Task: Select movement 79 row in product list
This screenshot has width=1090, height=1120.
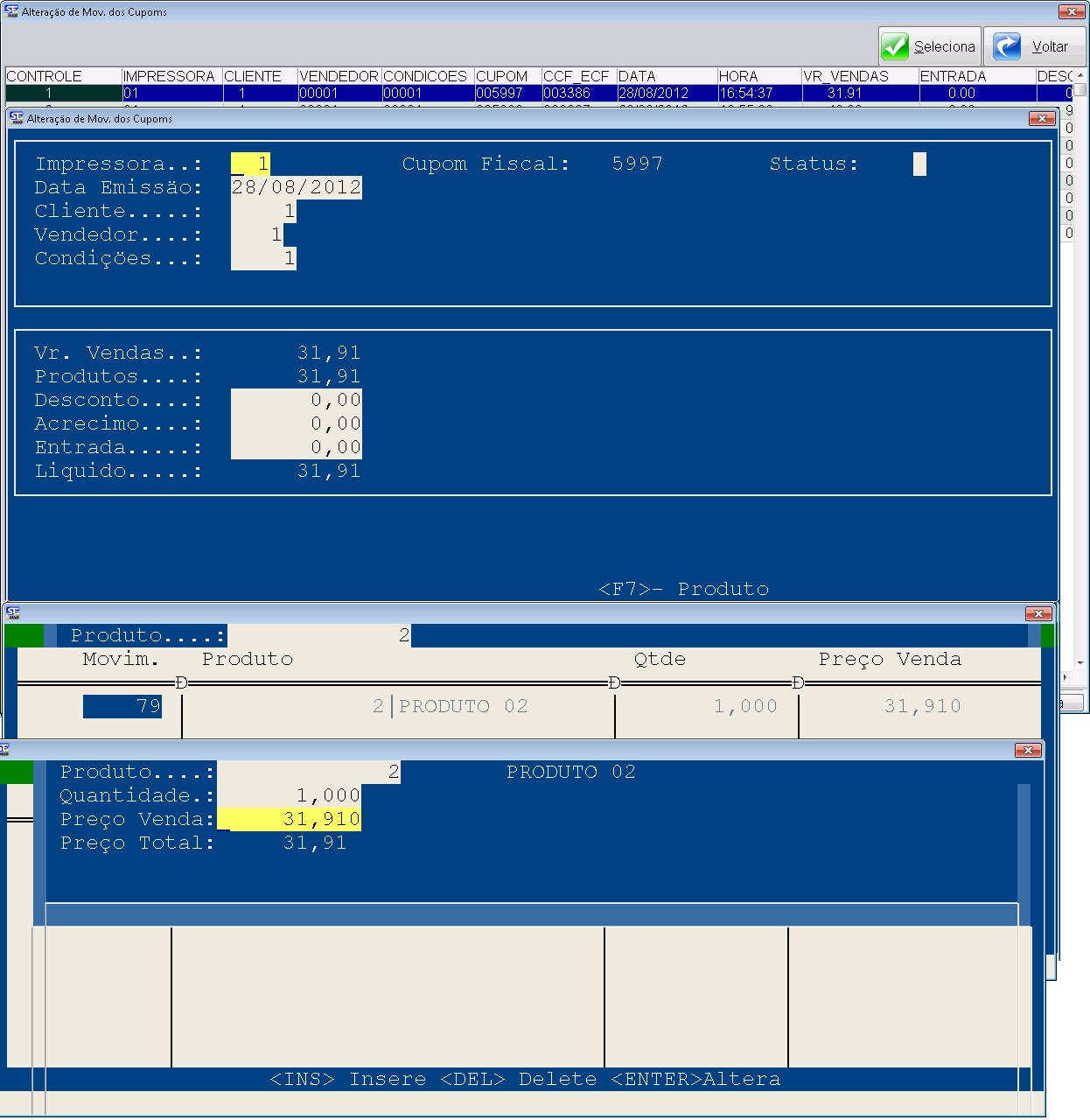Action: (x=122, y=706)
